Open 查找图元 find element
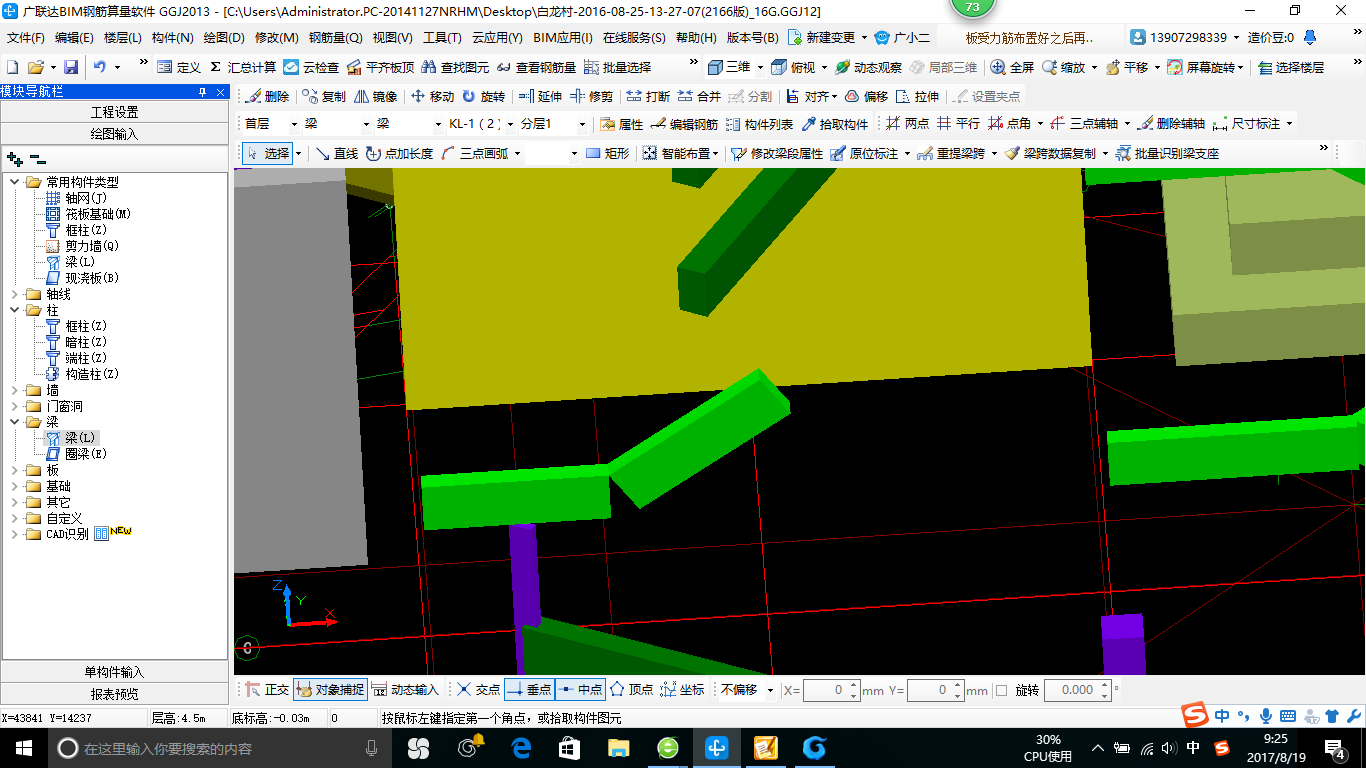 click(x=455, y=67)
